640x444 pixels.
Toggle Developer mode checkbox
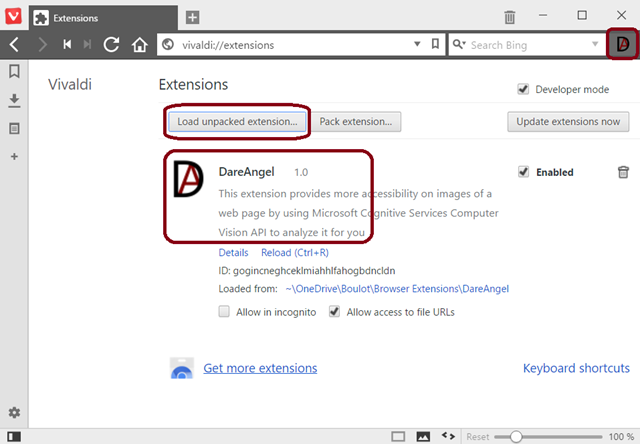523,89
